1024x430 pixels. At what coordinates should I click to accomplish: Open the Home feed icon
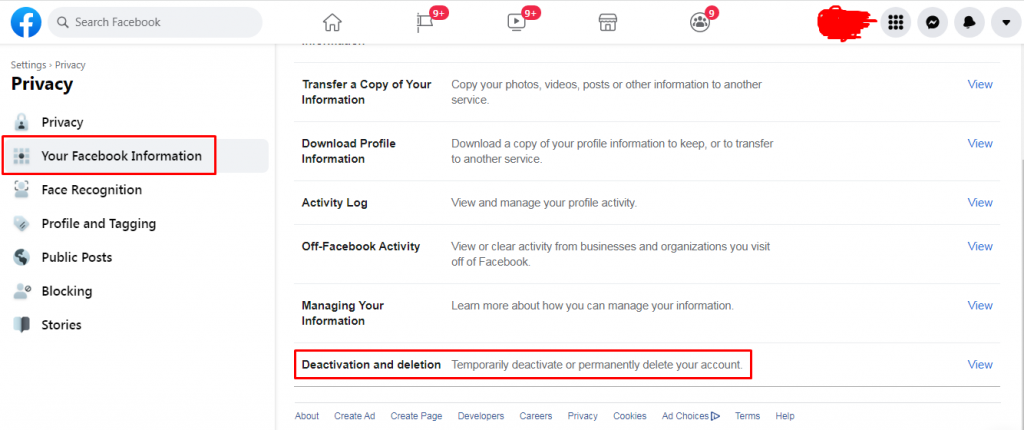(332, 22)
